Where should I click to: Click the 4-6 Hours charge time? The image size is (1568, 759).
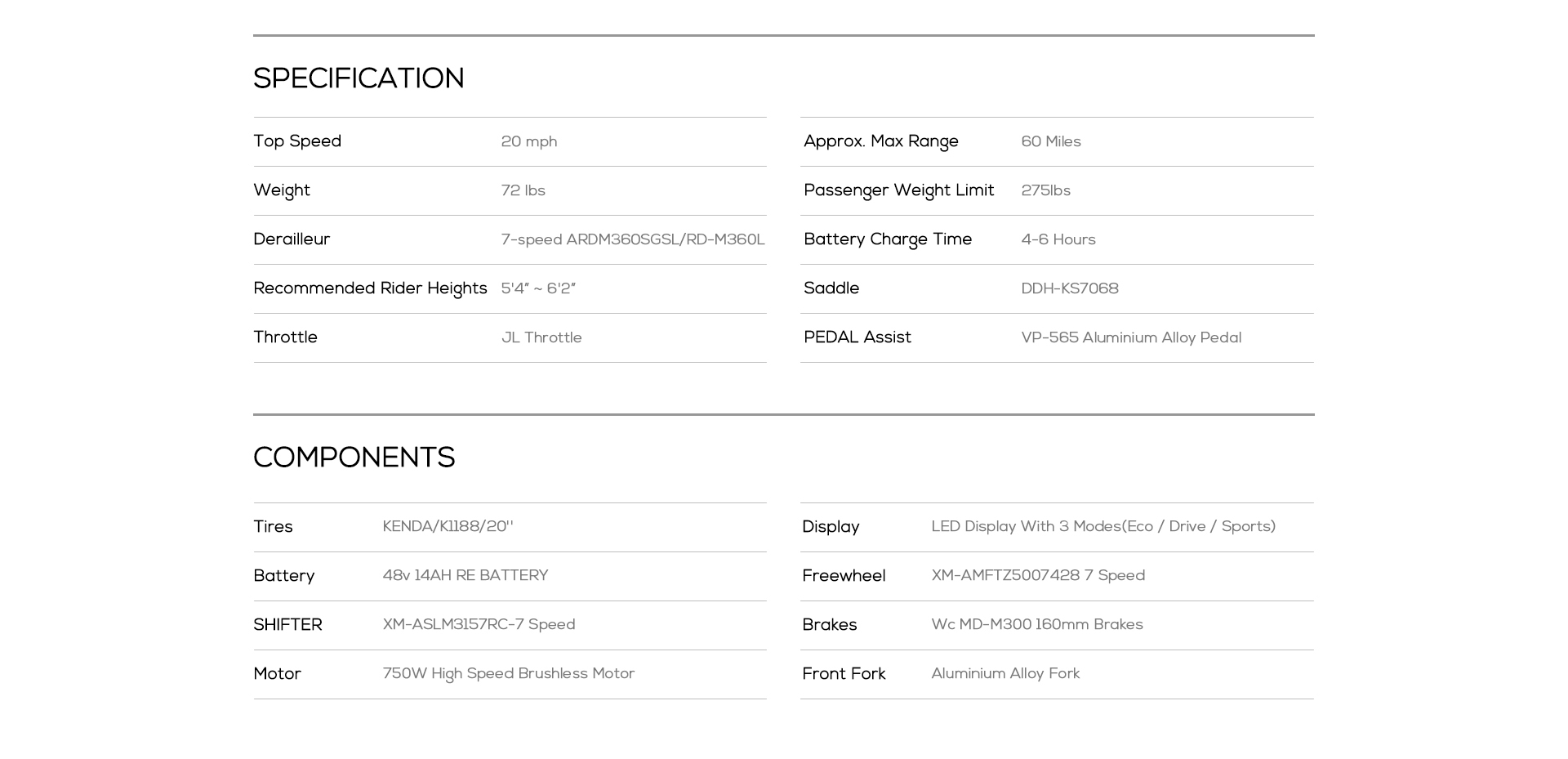[x=1058, y=240]
